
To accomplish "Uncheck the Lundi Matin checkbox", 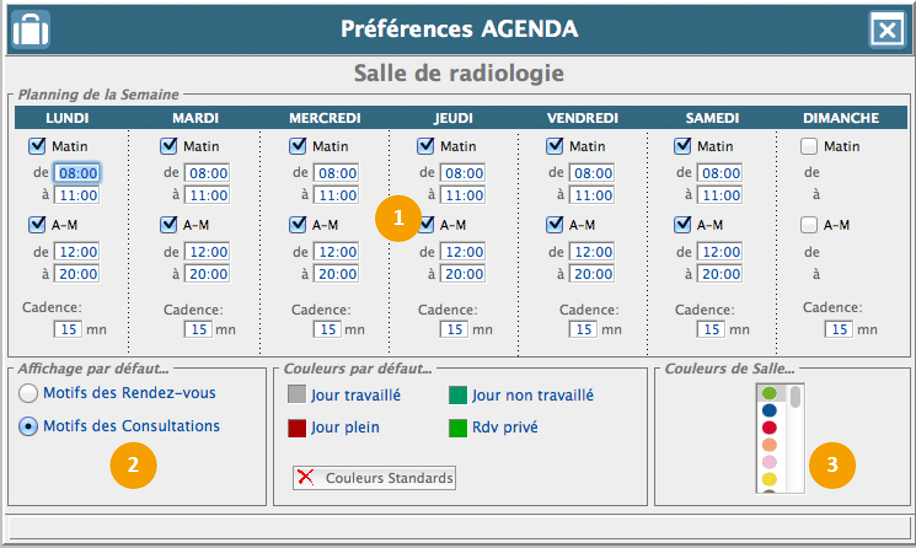I will coord(38,146).
